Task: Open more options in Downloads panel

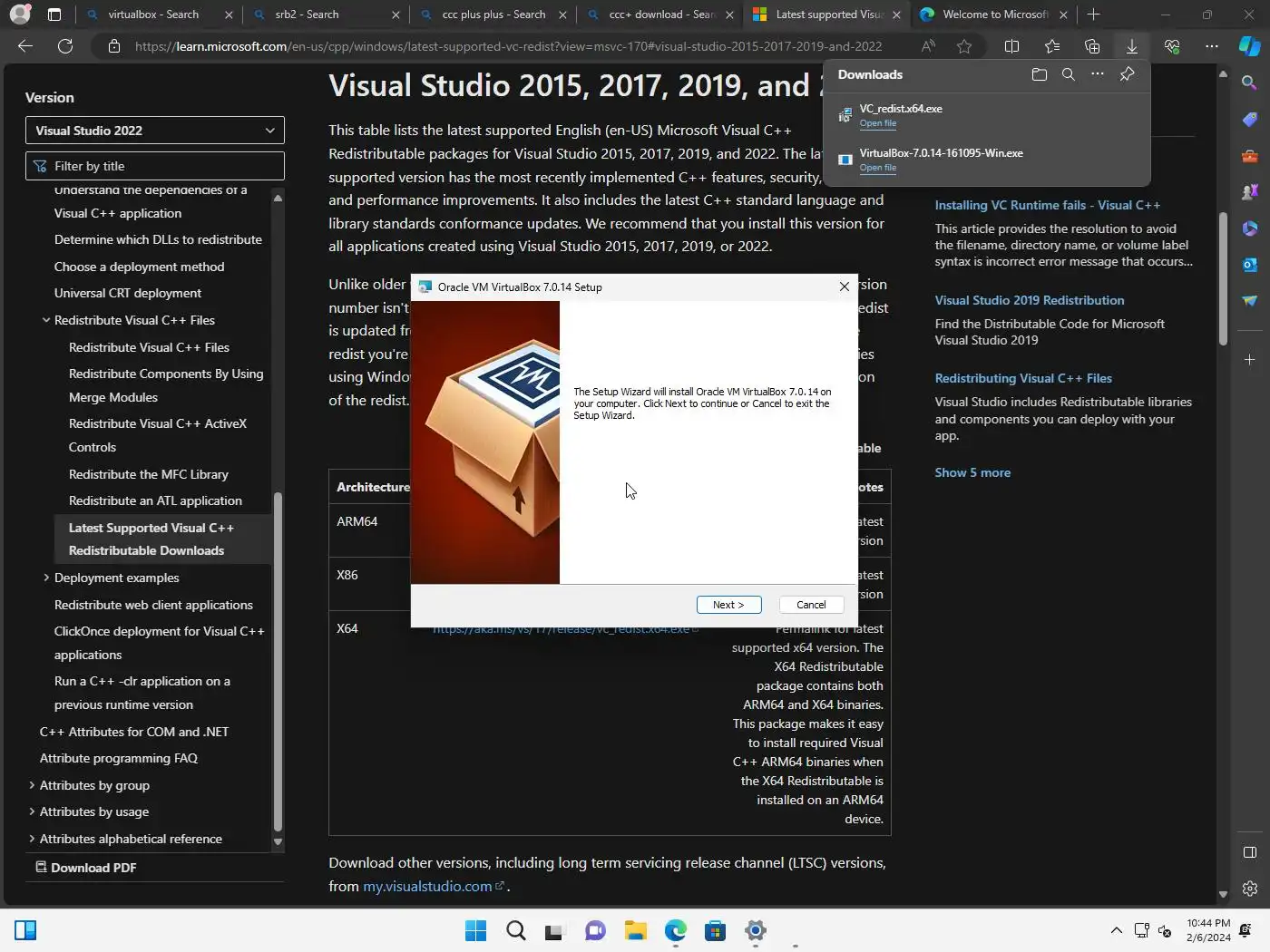Action: 1098,74
